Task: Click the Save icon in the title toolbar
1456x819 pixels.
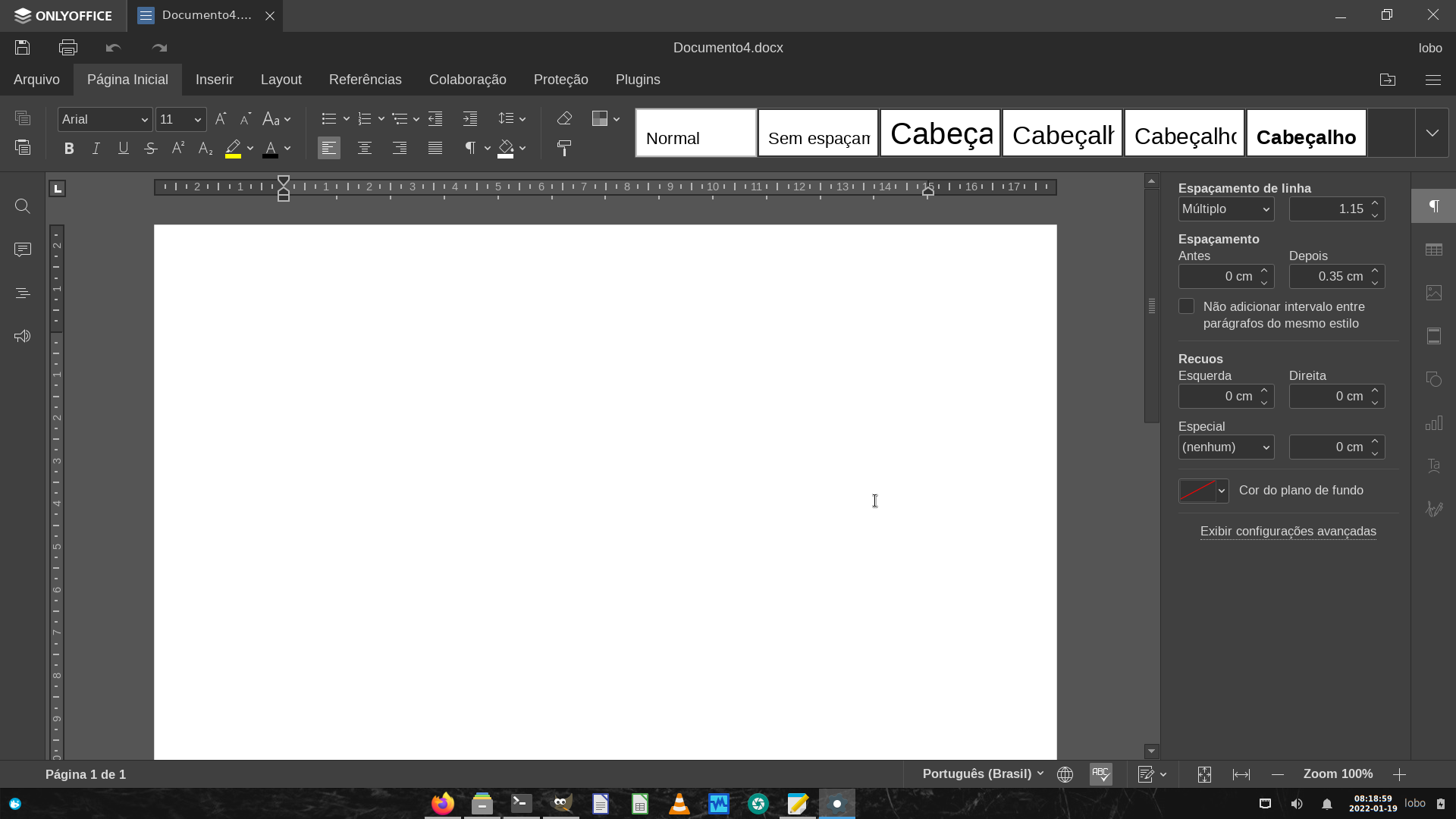Action: tap(22, 48)
